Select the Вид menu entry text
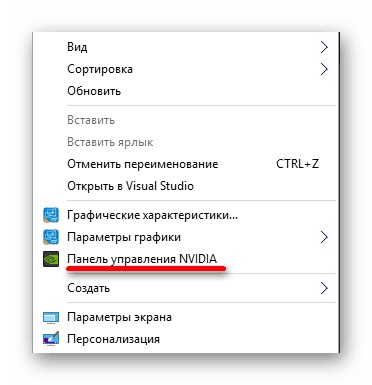The width and height of the screenshot is (372, 385). coord(77,47)
